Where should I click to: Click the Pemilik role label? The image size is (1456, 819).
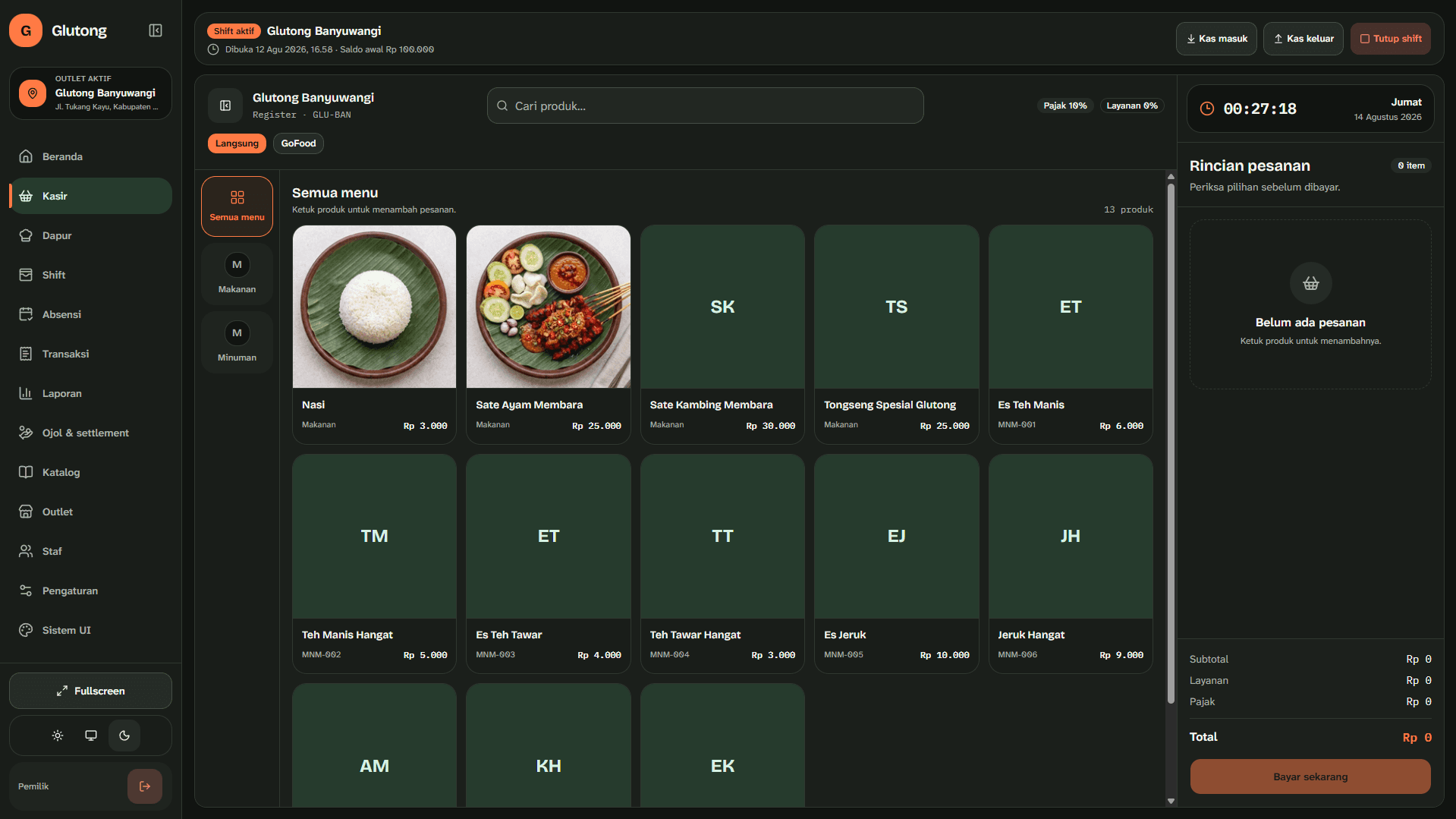coord(33,786)
